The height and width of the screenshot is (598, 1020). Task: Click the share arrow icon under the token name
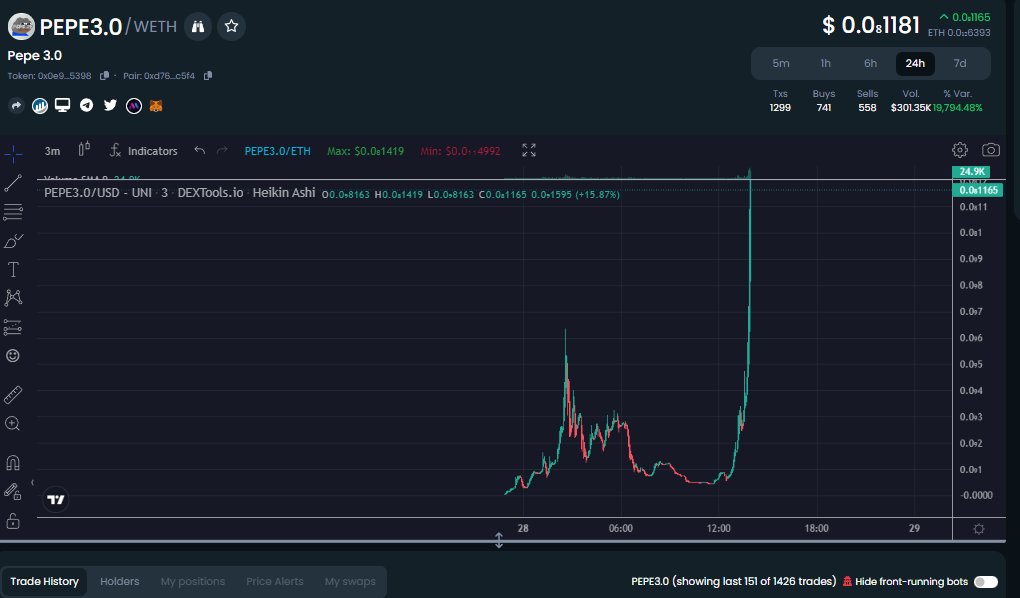[16, 105]
